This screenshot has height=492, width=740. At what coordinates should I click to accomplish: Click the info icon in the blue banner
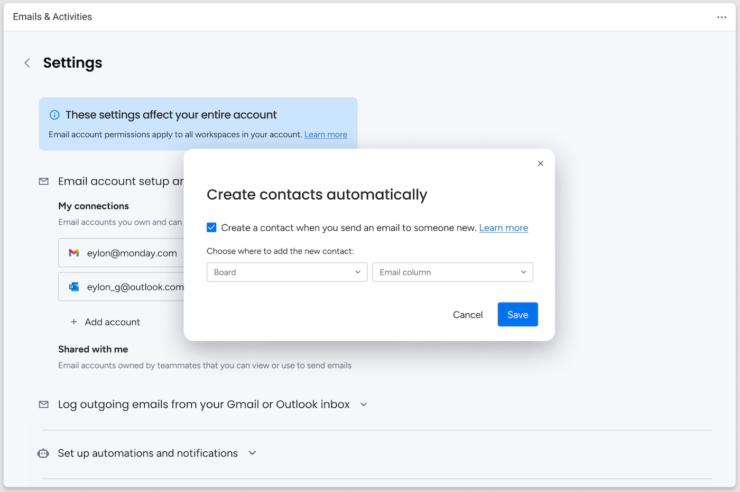[x=55, y=115]
